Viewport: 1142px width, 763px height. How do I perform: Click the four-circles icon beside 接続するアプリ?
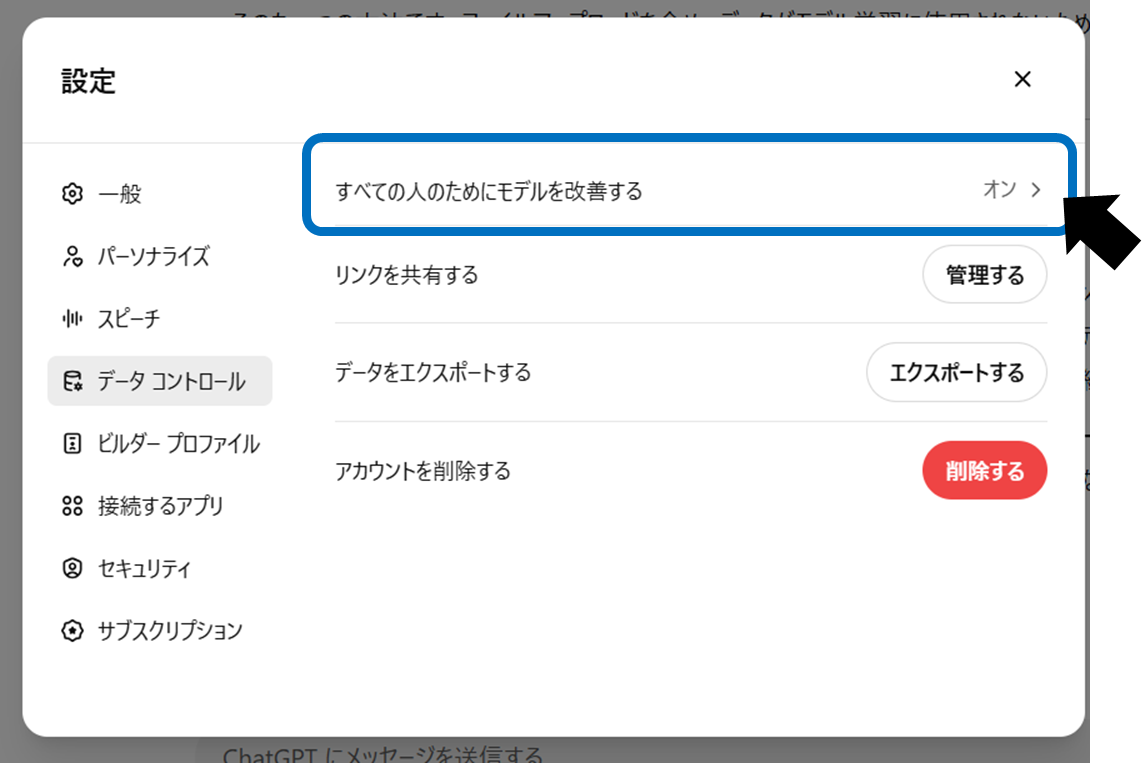tap(72, 506)
